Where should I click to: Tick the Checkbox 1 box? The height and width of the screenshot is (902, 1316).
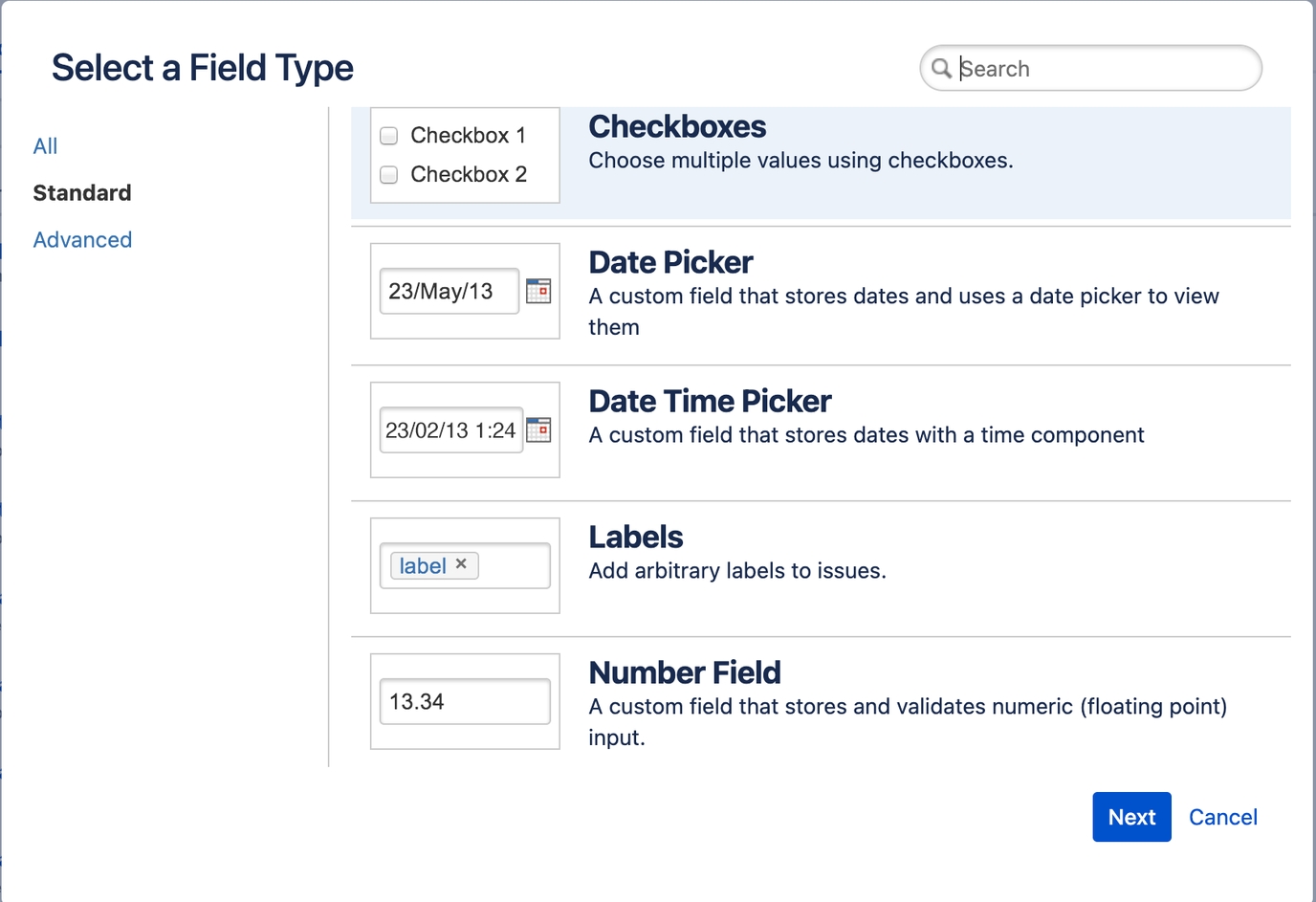[389, 136]
